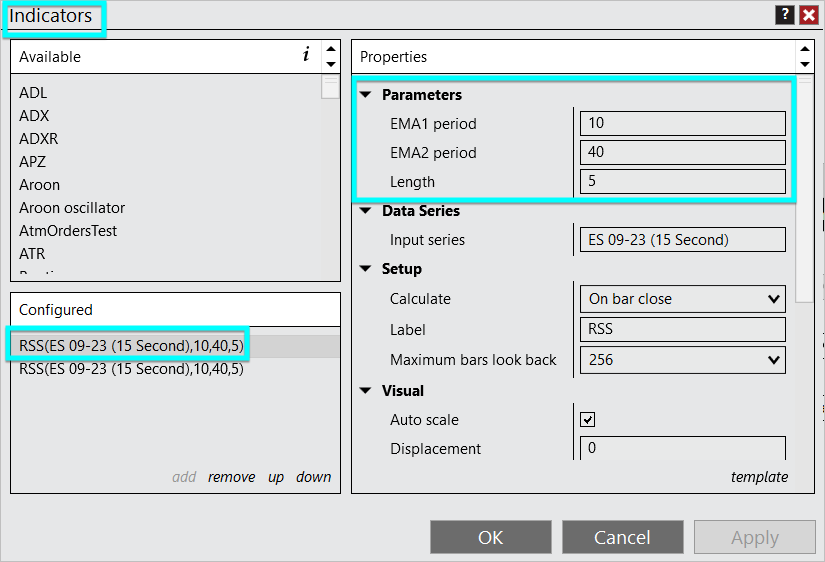This screenshot has height=562, width=825.
Task: Toggle the Auto scale checkbox
Action: (588, 420)
